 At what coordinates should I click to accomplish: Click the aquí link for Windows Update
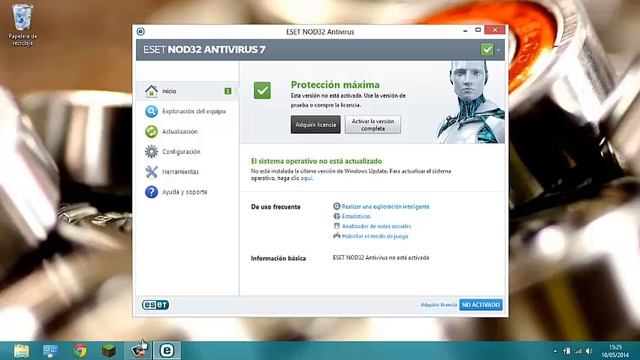click(307, 178)
